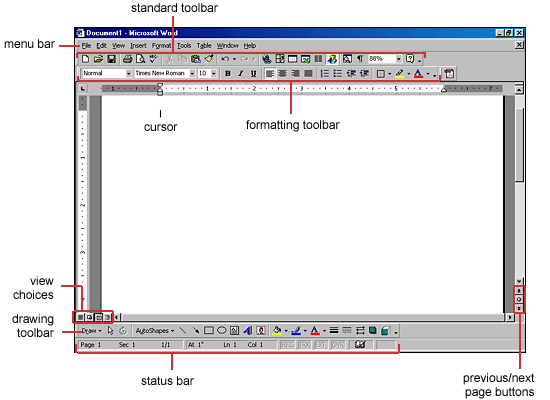Apply a bulleted list

tap(338, 74)
